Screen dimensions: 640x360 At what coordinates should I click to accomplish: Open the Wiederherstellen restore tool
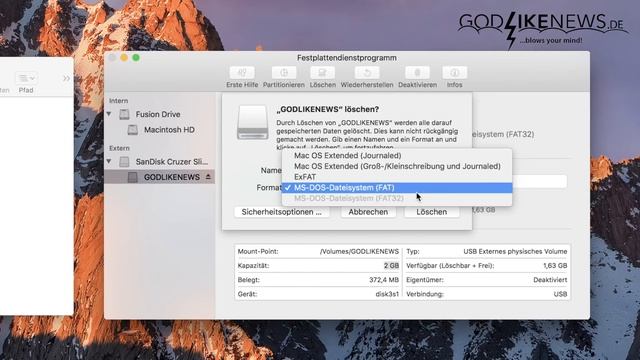pyautogui.click(x=367, y=73)
